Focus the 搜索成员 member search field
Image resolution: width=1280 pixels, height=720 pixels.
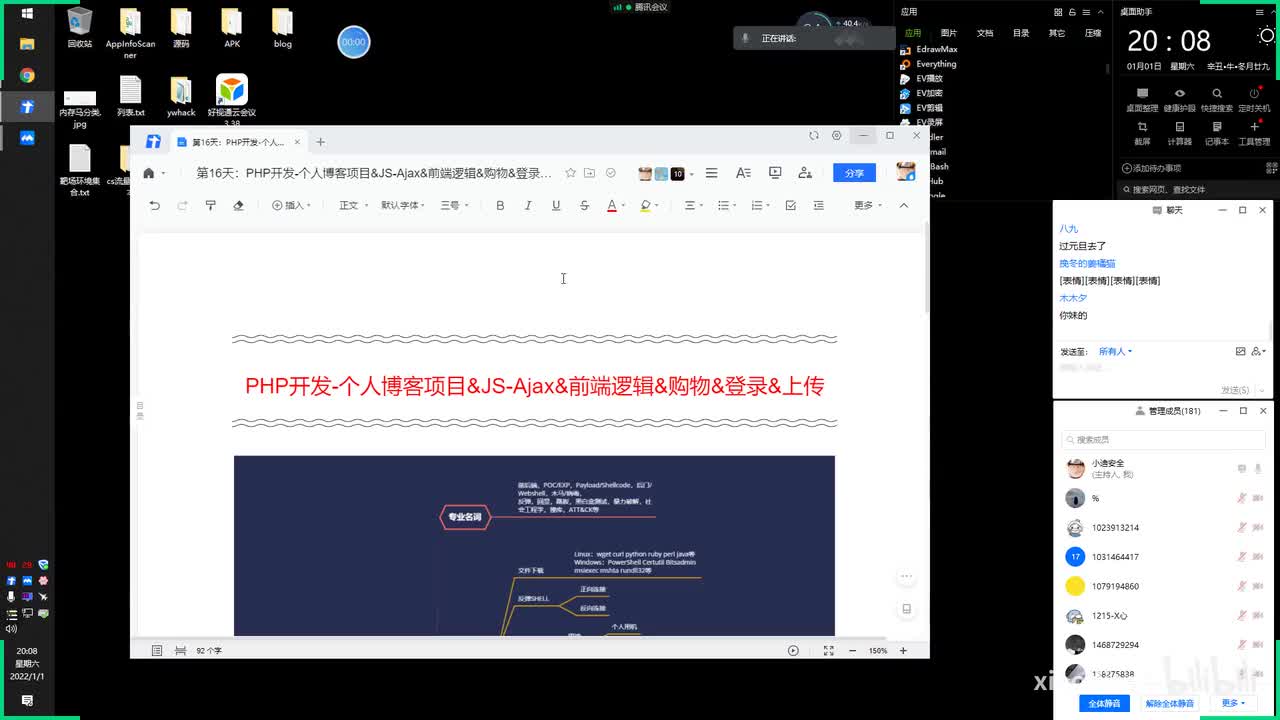tap(1164, 440)
